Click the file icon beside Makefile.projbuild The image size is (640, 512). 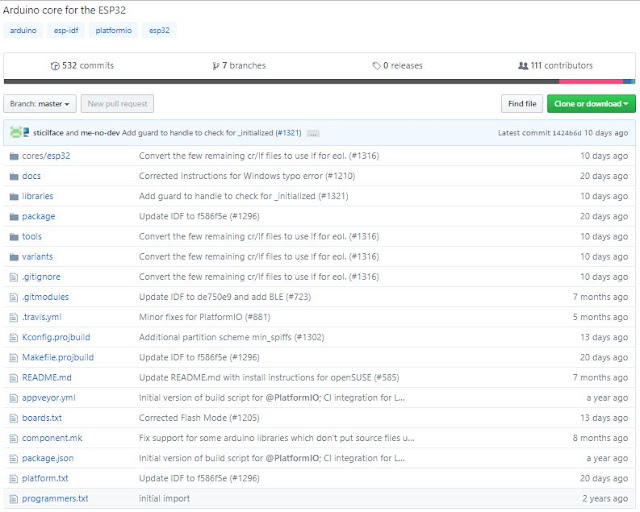tap(14, 358)
